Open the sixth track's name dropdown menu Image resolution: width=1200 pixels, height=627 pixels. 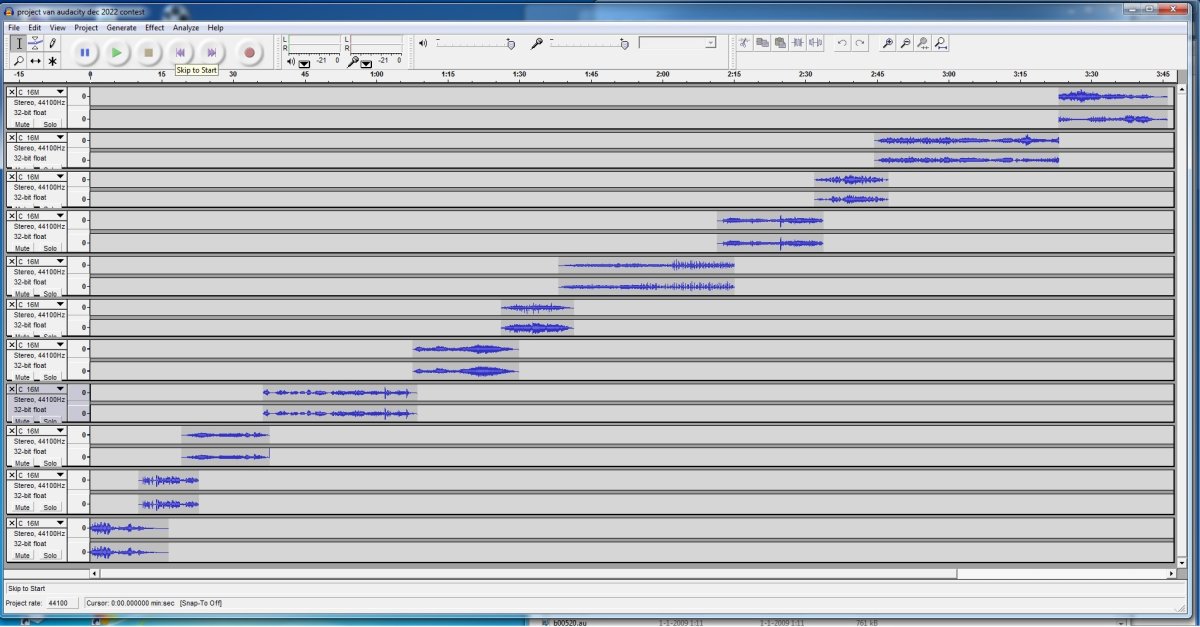tap(41, 305)
